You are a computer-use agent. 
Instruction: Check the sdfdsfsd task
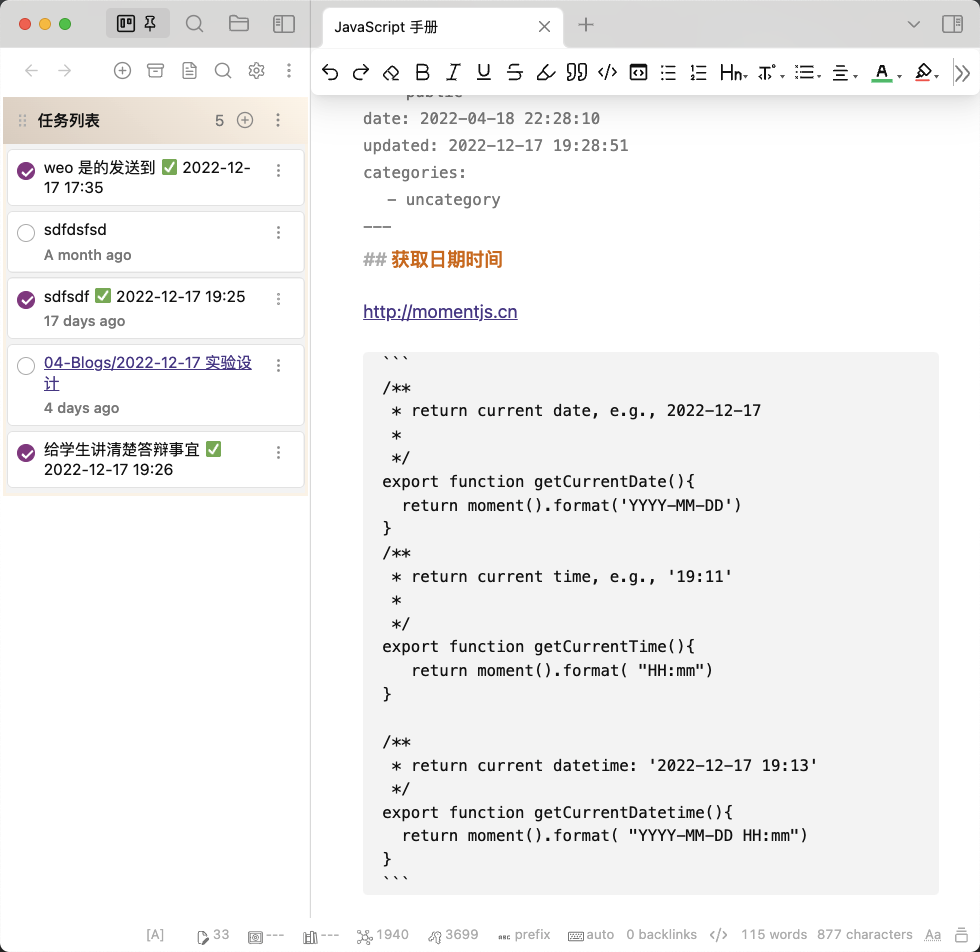click(26, 233)
